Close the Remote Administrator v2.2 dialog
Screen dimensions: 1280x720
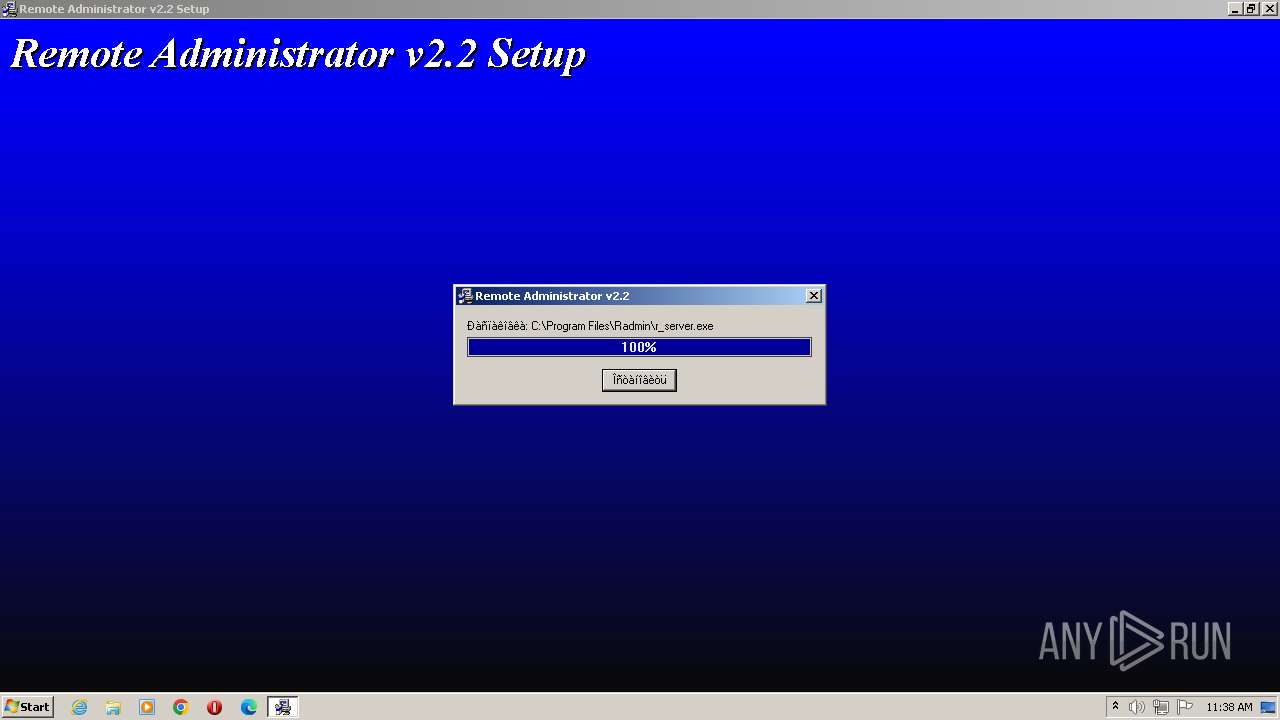pyautogui.click(x=814, y=296)
